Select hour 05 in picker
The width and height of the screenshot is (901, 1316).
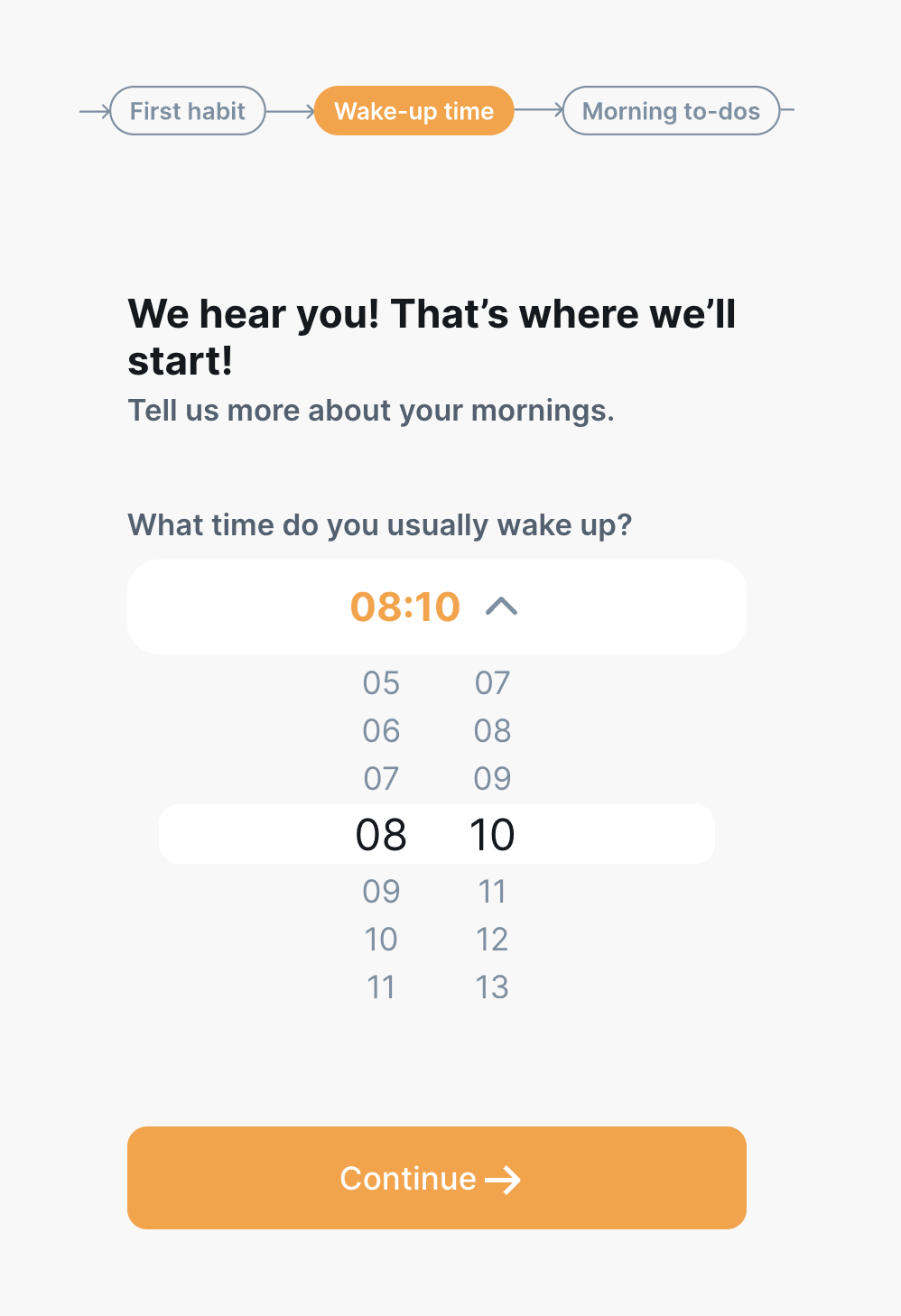coord(381,683)
